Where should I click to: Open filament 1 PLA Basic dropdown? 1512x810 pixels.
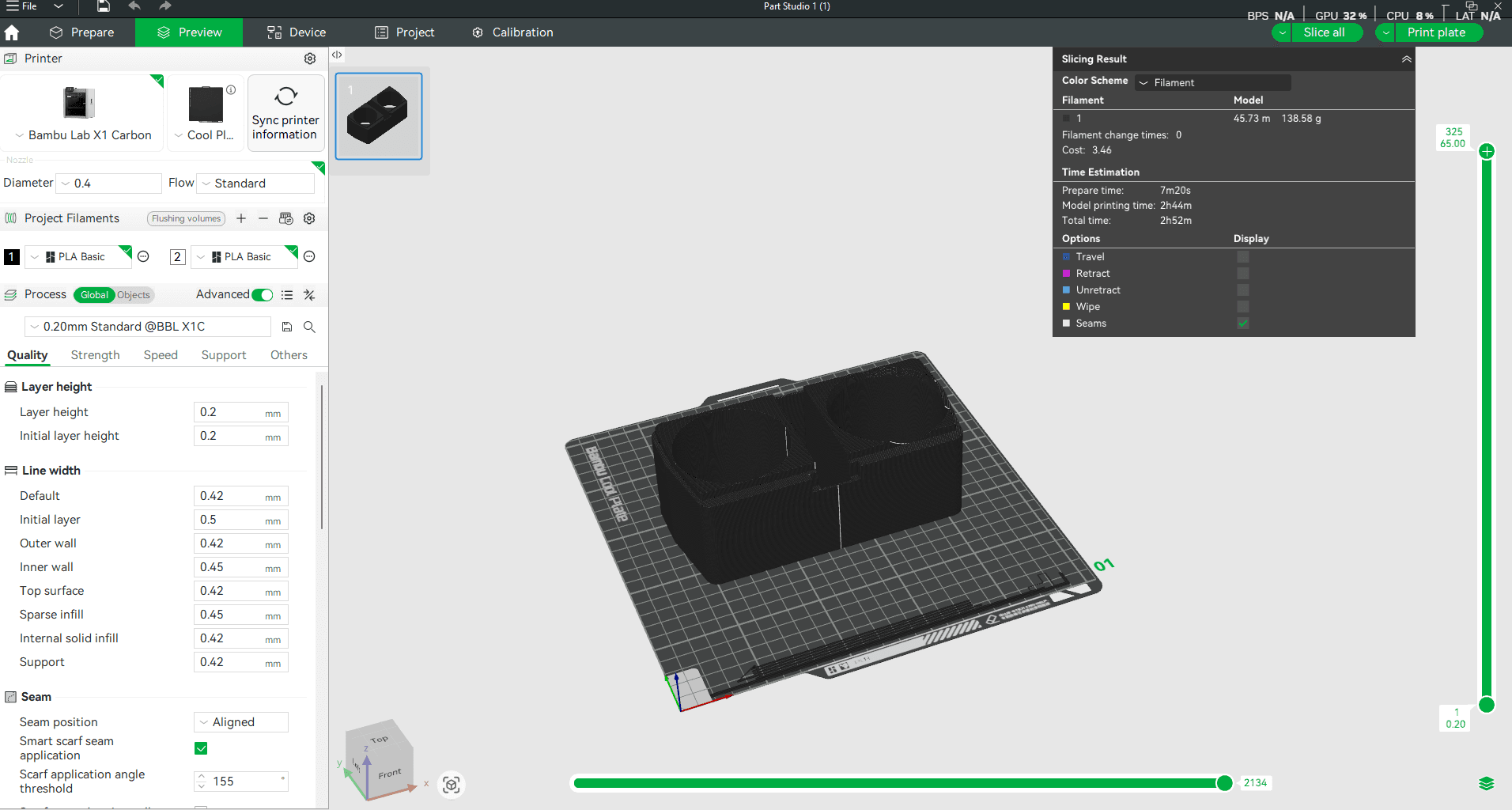pyautogui.click(x=77, y=257)
